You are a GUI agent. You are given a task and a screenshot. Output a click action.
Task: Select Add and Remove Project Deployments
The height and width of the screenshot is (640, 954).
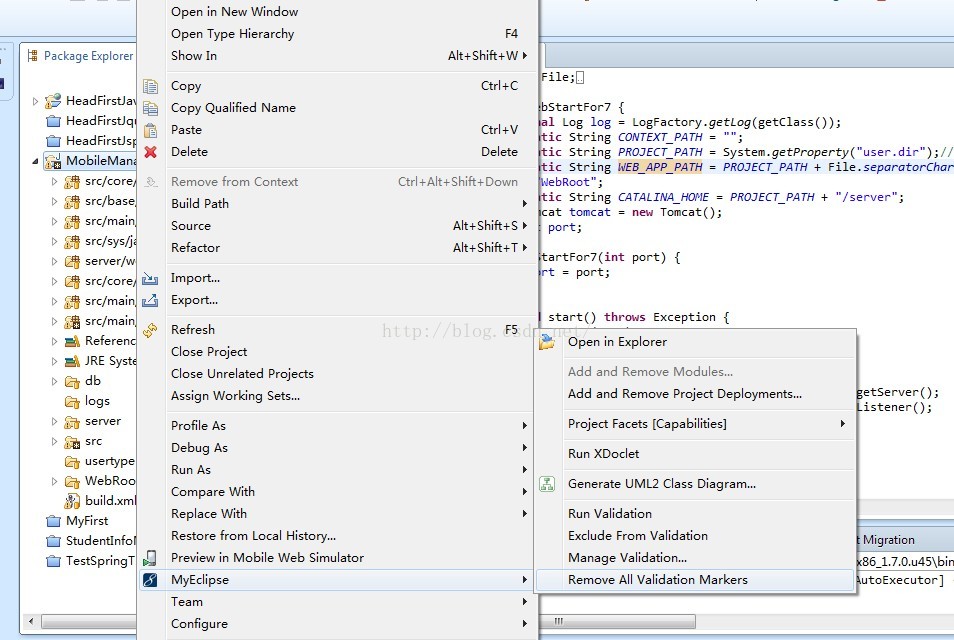tap(695, 394)
